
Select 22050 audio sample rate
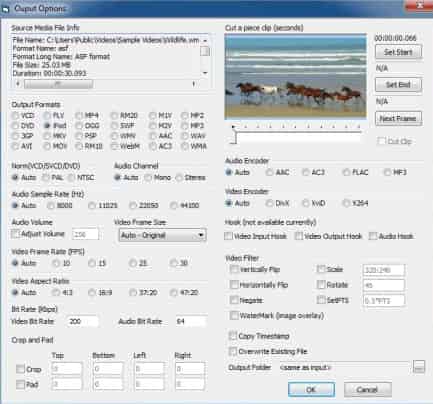(x=133, y=206)
